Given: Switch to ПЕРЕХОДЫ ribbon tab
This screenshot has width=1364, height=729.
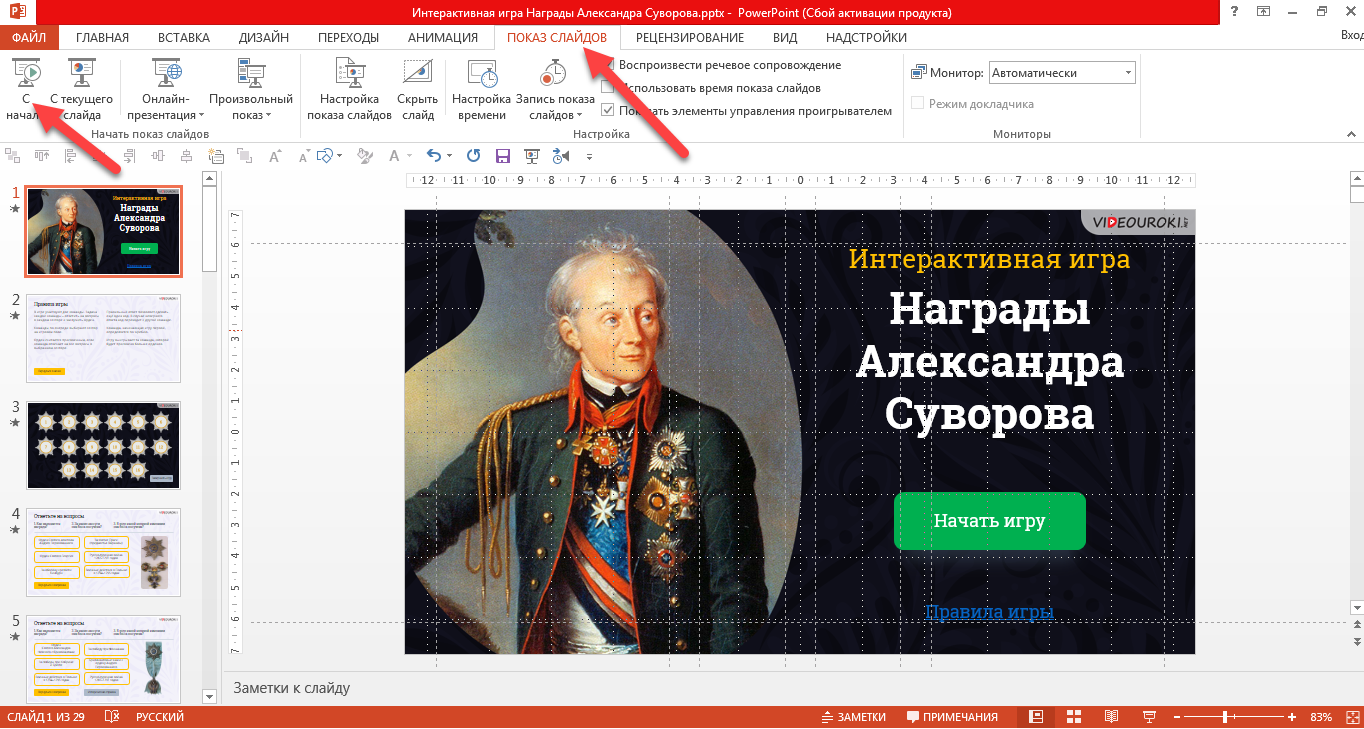Looking at the screenshot, I should pyautogui.click(x=348, y=37).
